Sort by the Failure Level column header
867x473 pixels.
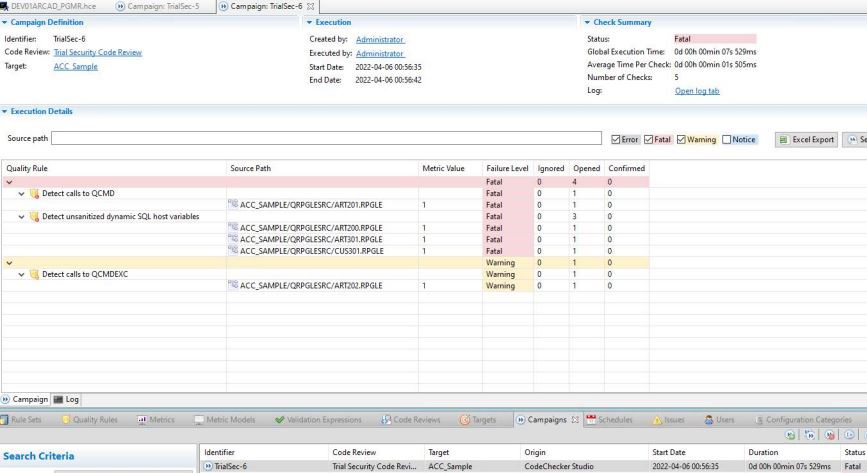tap(508, 168)
